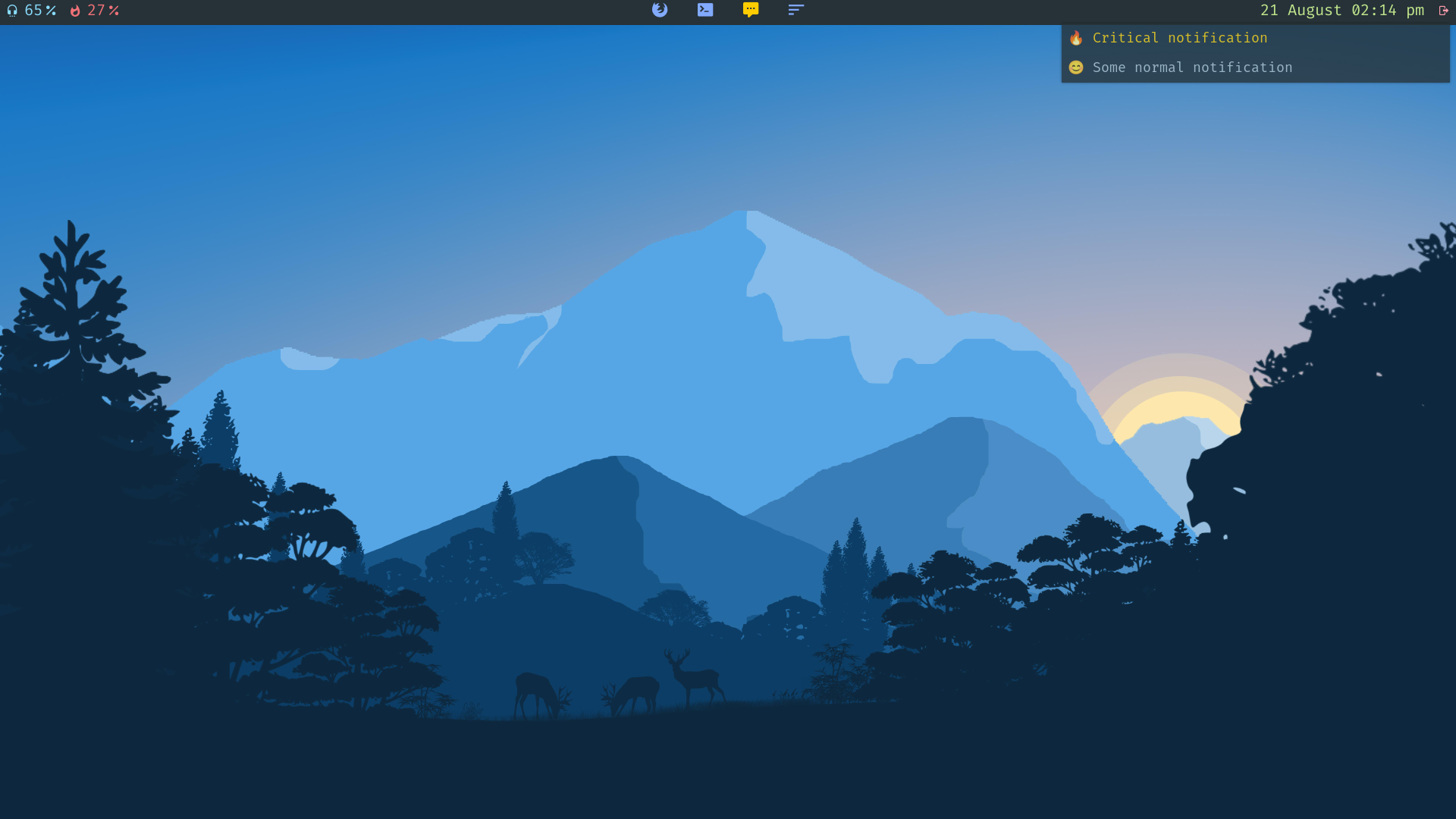
Task: Click the 21 August date text
Action: point(1301,11)
